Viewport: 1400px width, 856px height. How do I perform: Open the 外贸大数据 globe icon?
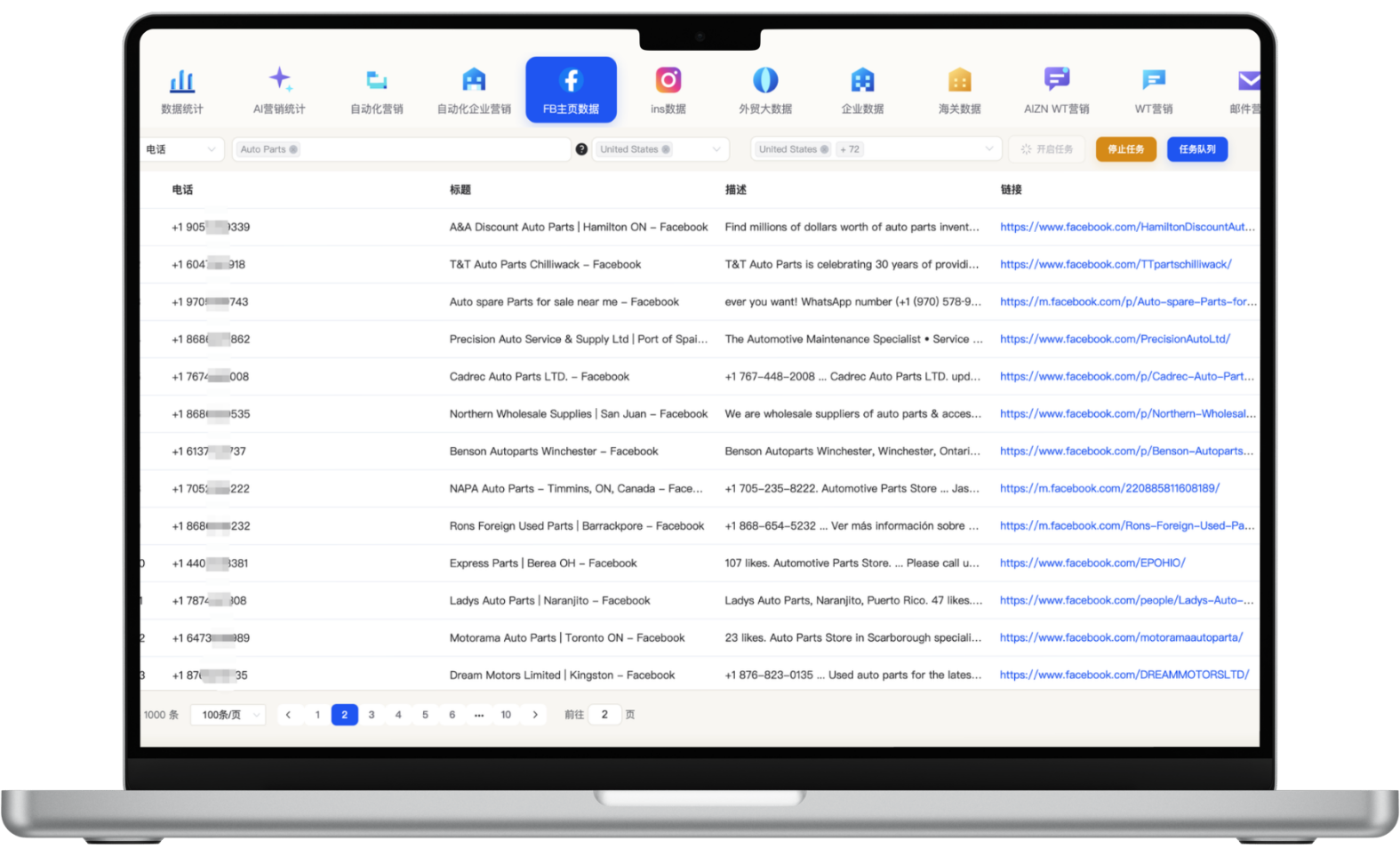765,80
